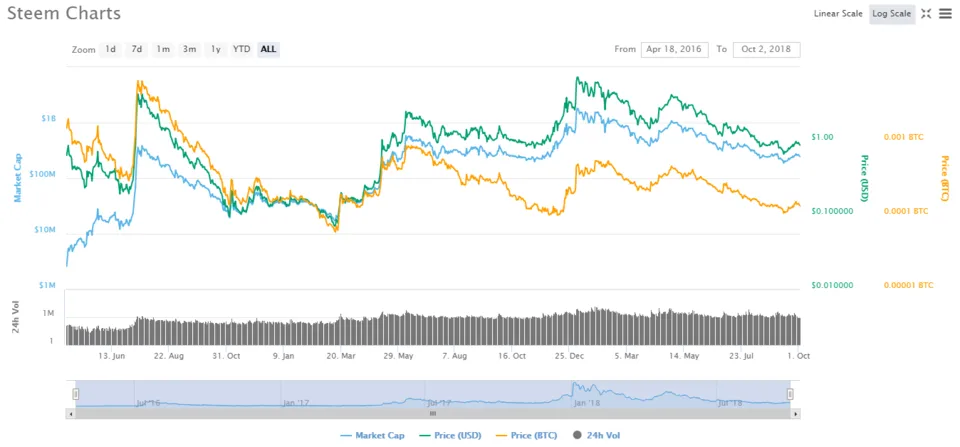This screenshot has height=447, width=960.
Task: Click the Price (BTC) axis title
Action: 945,178
